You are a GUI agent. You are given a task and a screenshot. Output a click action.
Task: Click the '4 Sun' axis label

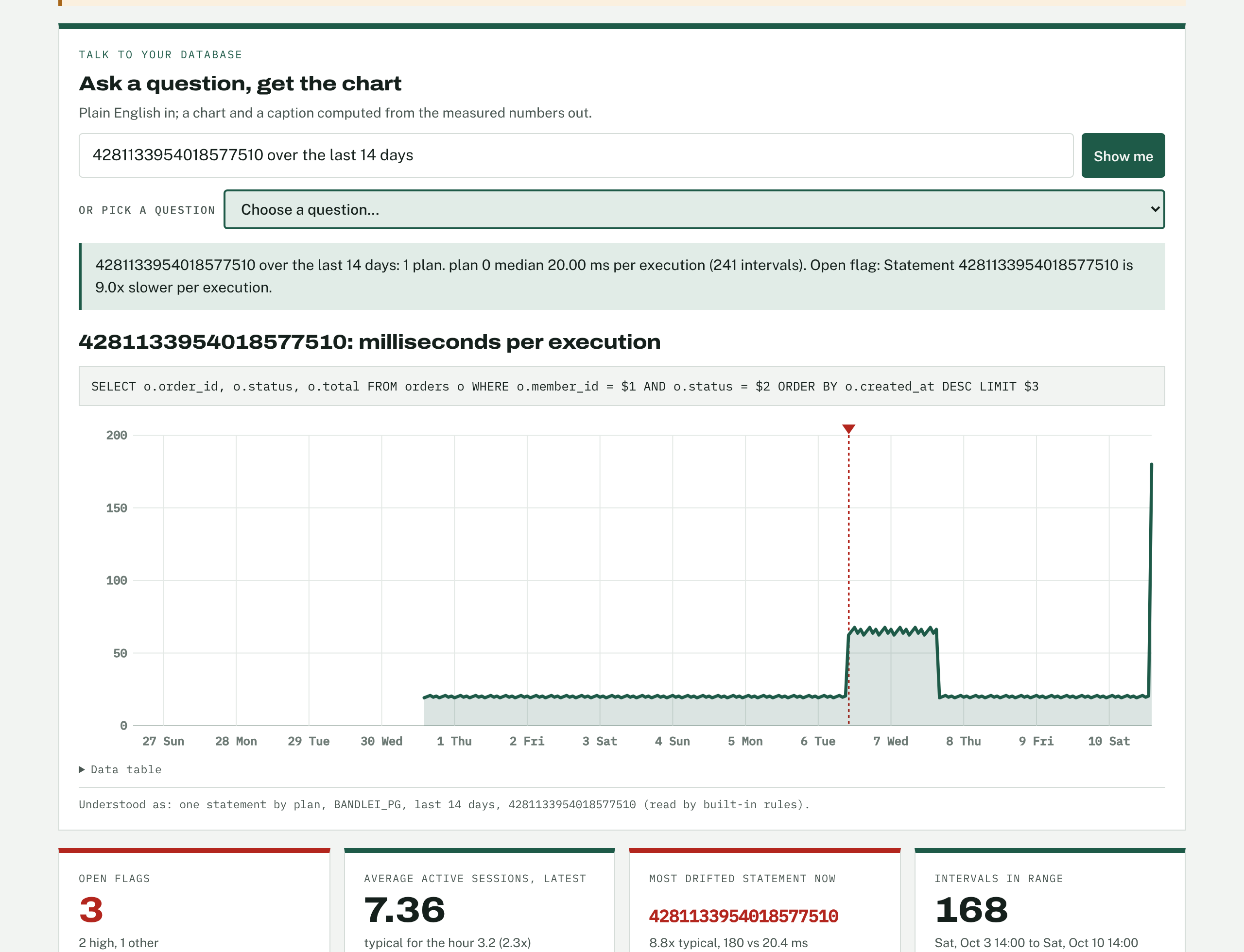673,741
